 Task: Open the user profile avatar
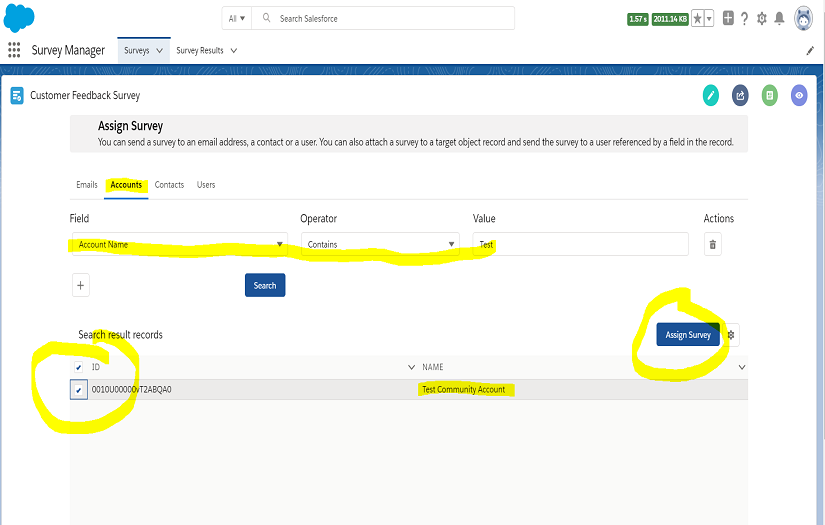803,19
